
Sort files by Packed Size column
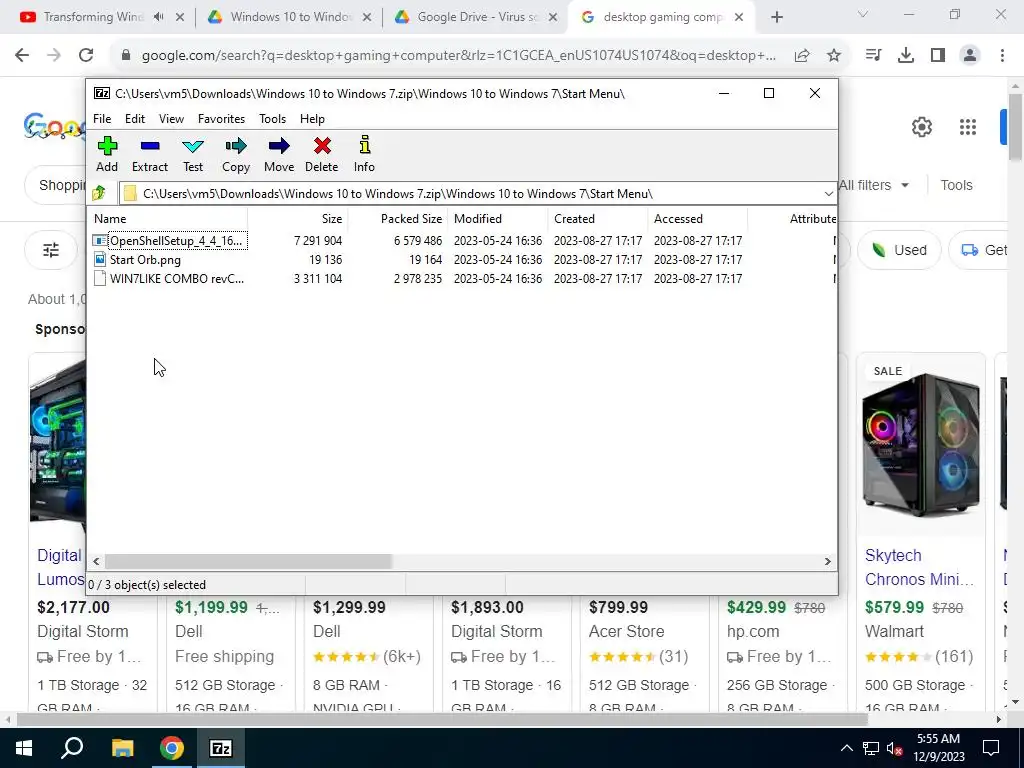pyautogui.click(x=398, y=219)
